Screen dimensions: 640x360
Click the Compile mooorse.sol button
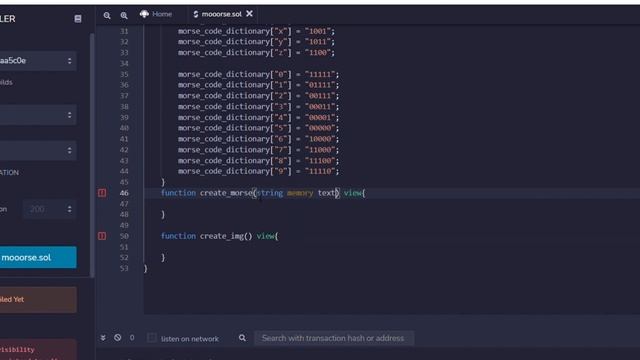click(x=38, y=258)
